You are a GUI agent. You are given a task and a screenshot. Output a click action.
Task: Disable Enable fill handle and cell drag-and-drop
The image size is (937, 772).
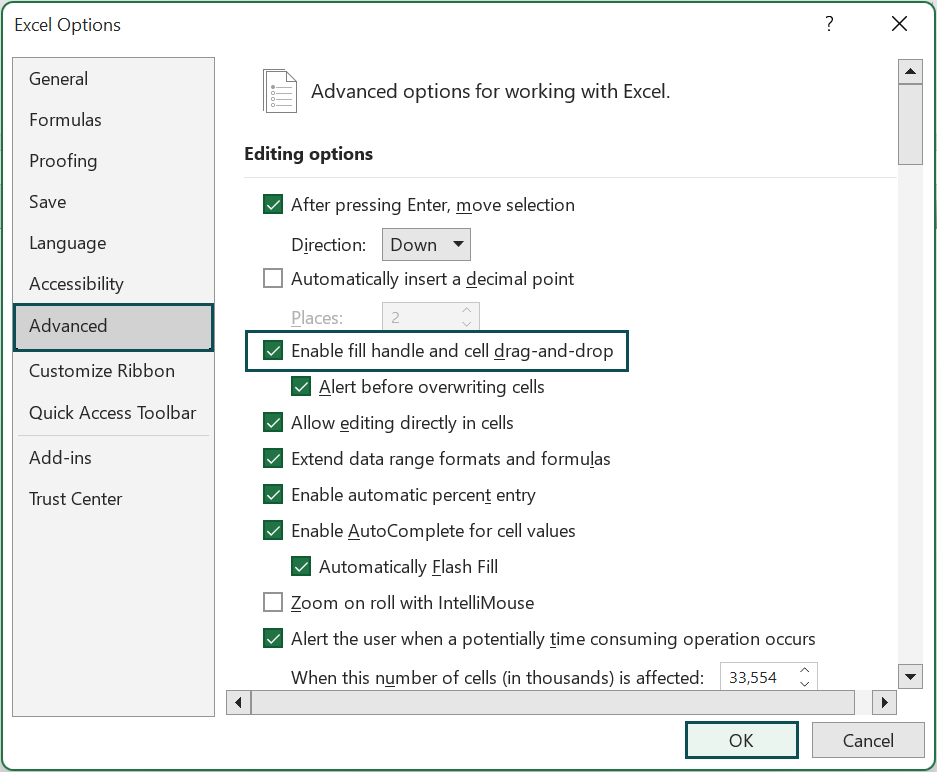click(x=273, y=351)
